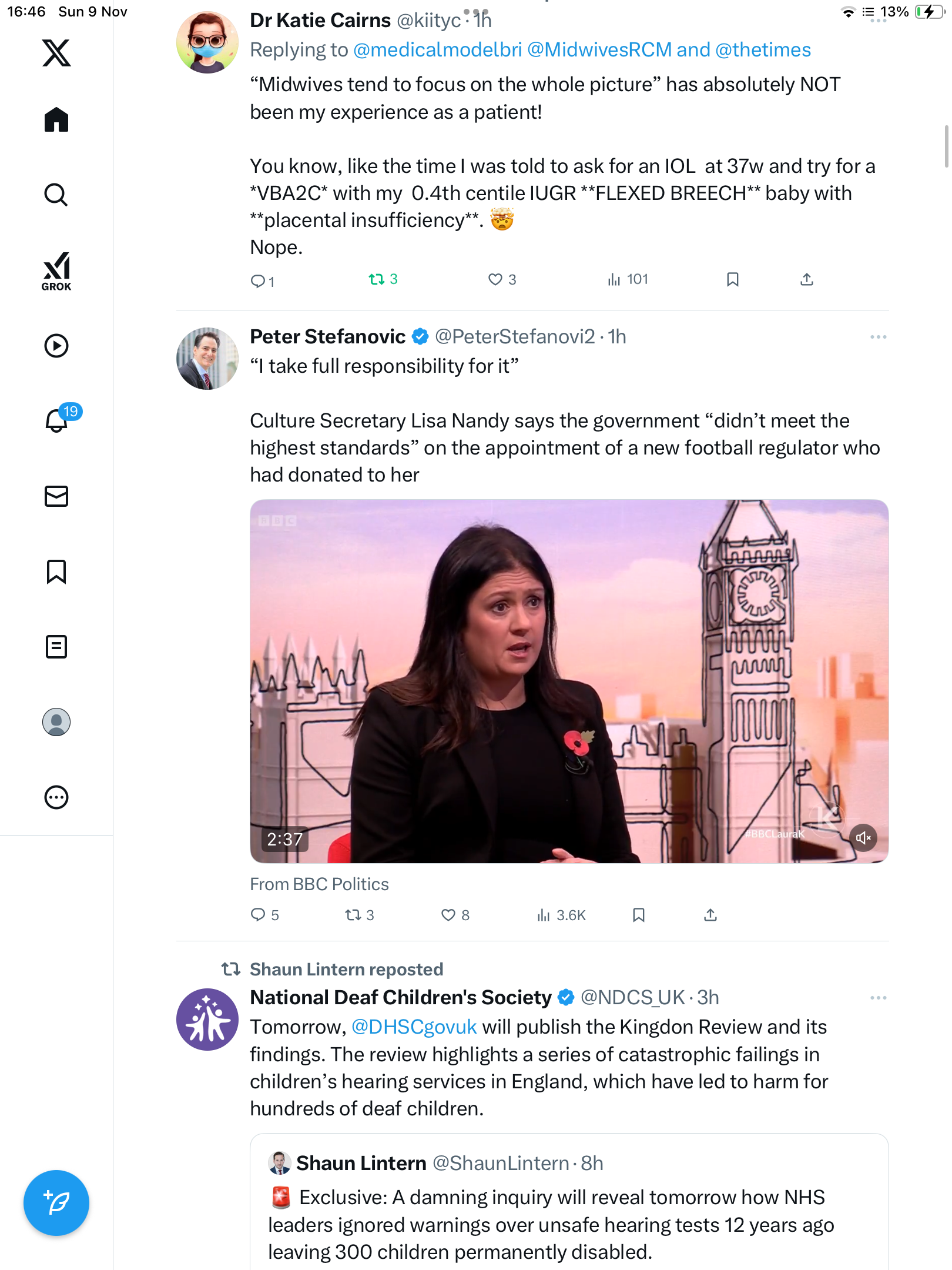Image resolution: width=952 pixels, height=1270 pixels.
Task: Go to Home timeline
Action: 56,120
